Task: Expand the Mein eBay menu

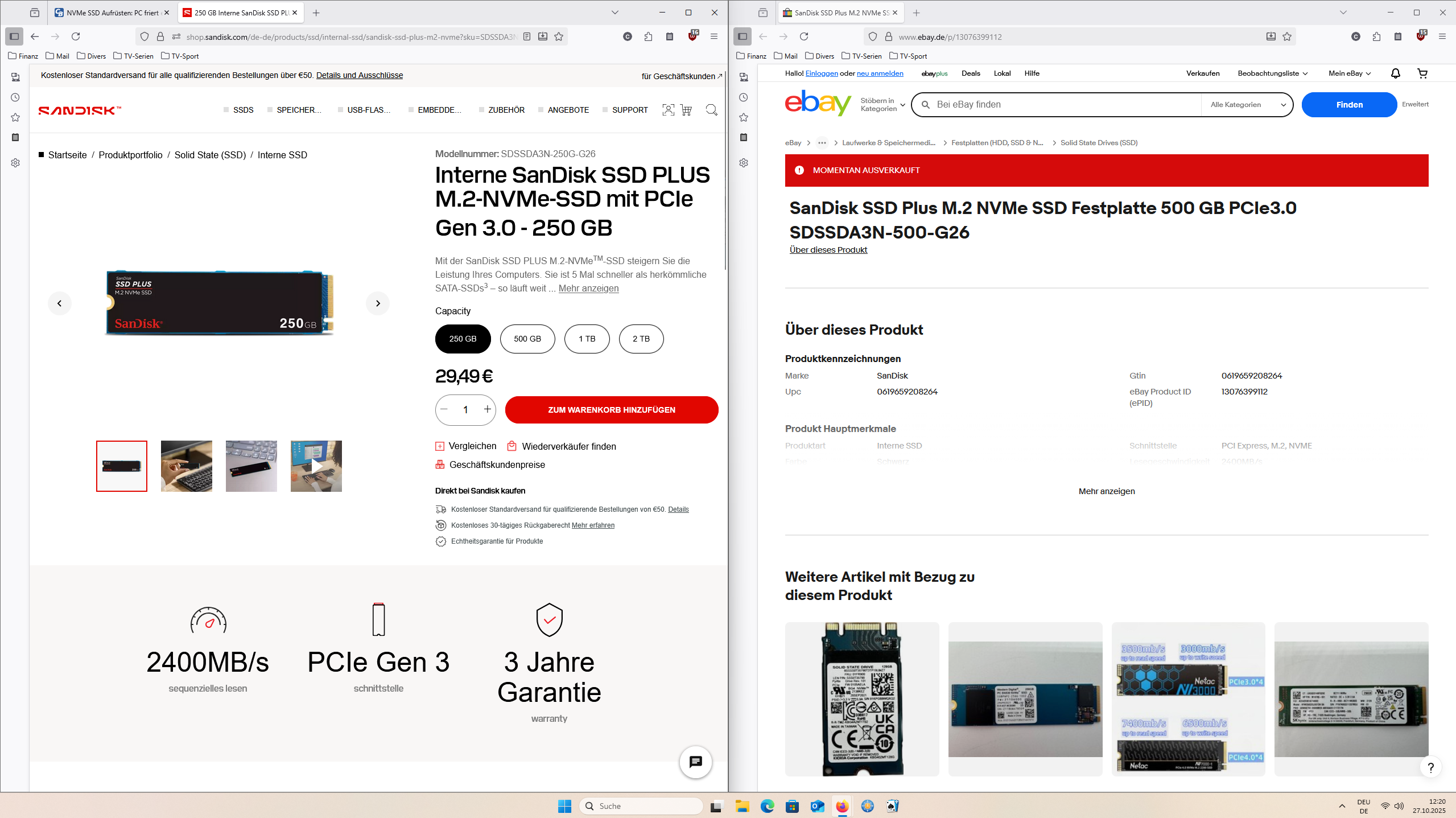Action: coord(1349,73)
